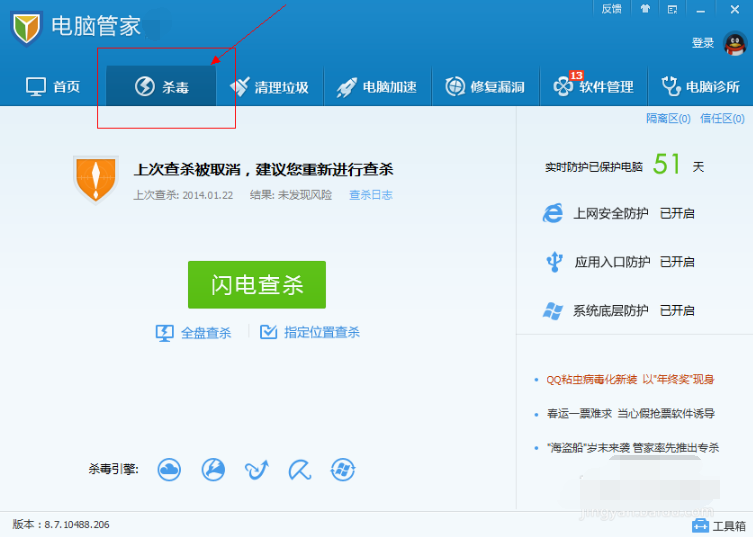Open the main menu icon beside the shirt

pyautogui.click(x=672, y=9)
